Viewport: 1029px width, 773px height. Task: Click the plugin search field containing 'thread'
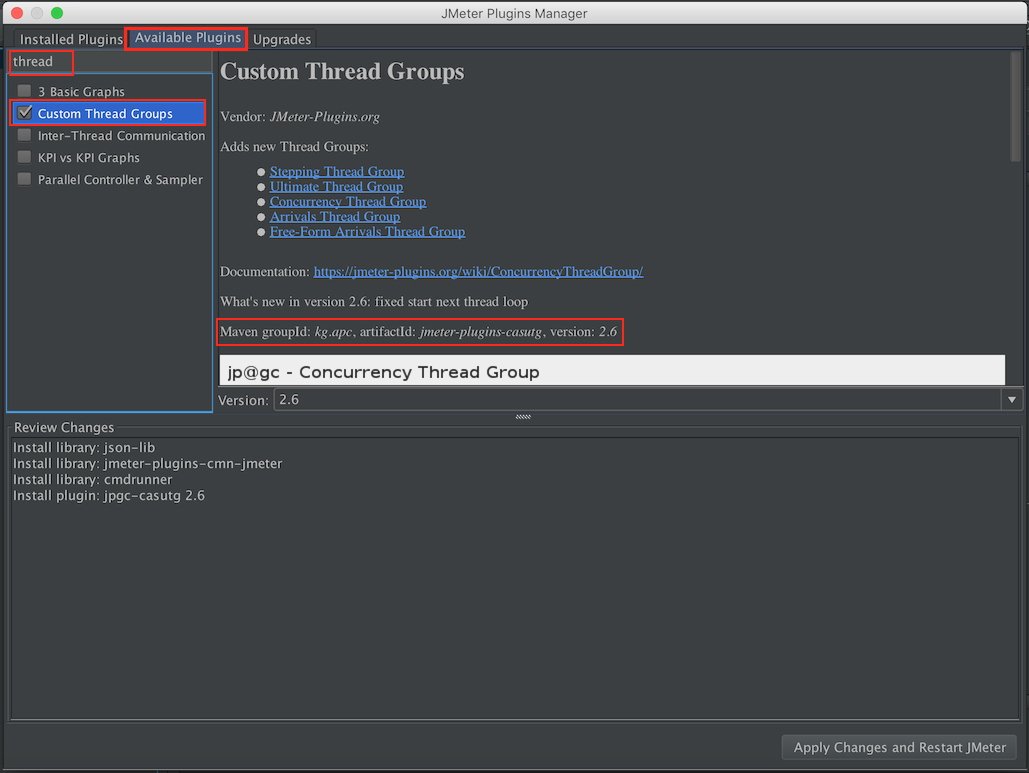109,62
